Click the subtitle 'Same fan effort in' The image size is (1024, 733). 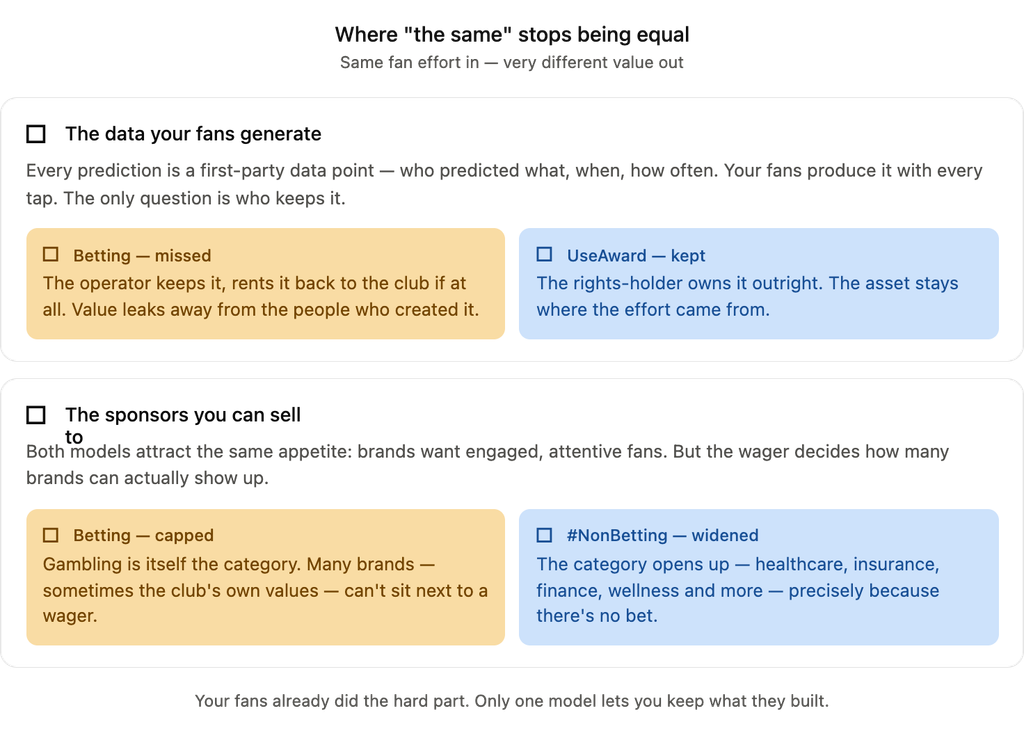409,63
